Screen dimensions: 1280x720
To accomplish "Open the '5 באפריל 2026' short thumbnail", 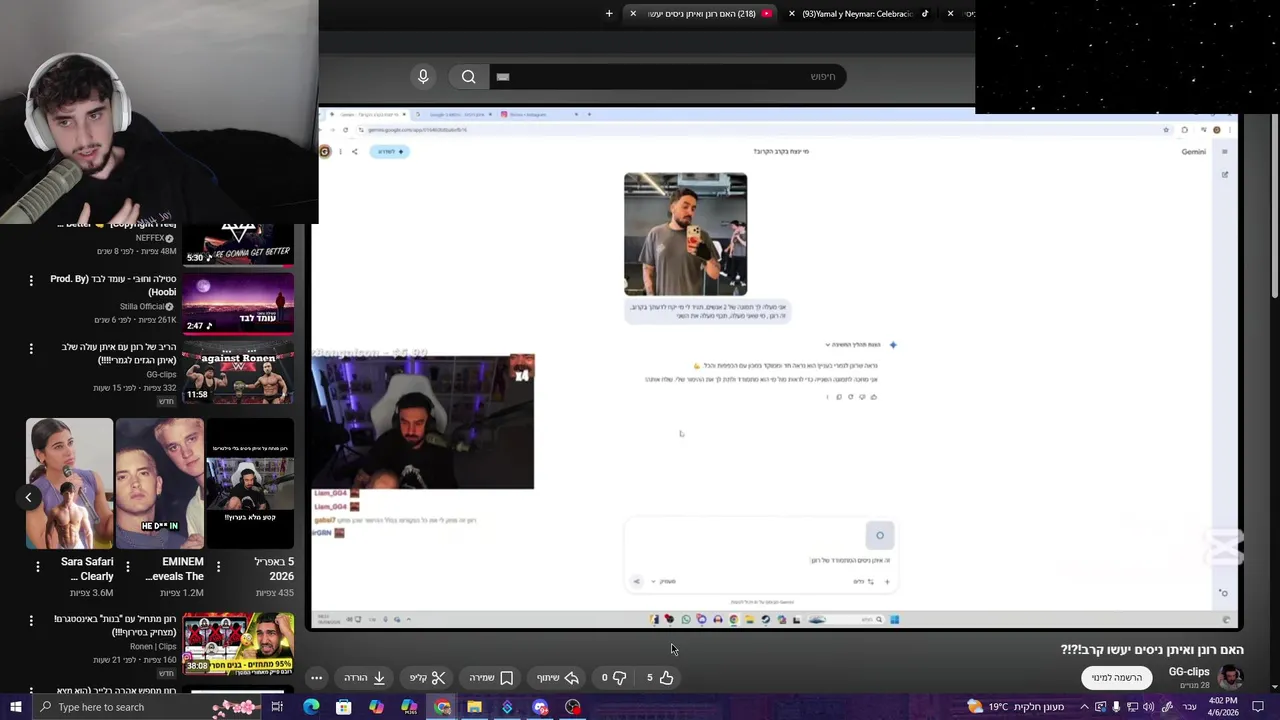I will point(250,484).
